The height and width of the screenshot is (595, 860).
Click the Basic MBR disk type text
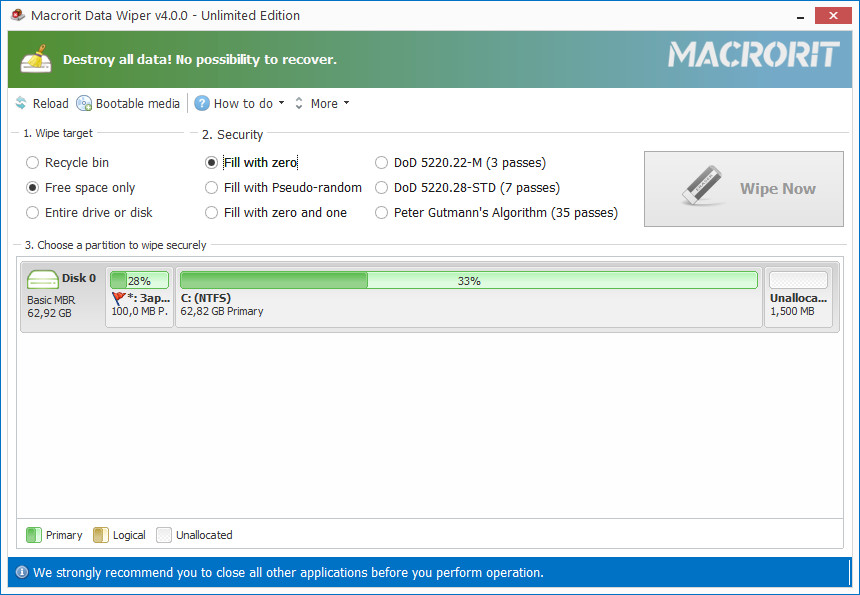click(51, 300)
